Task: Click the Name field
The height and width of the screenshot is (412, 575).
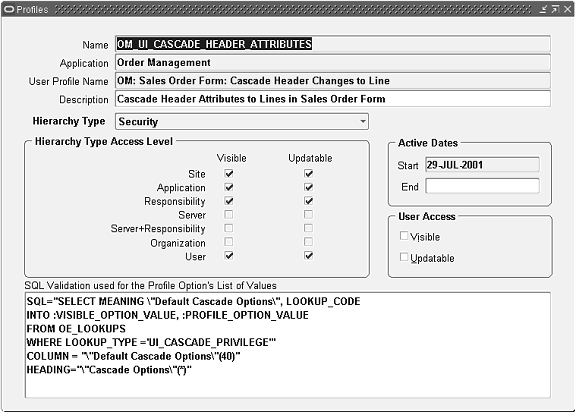Action: pos(333,44)
